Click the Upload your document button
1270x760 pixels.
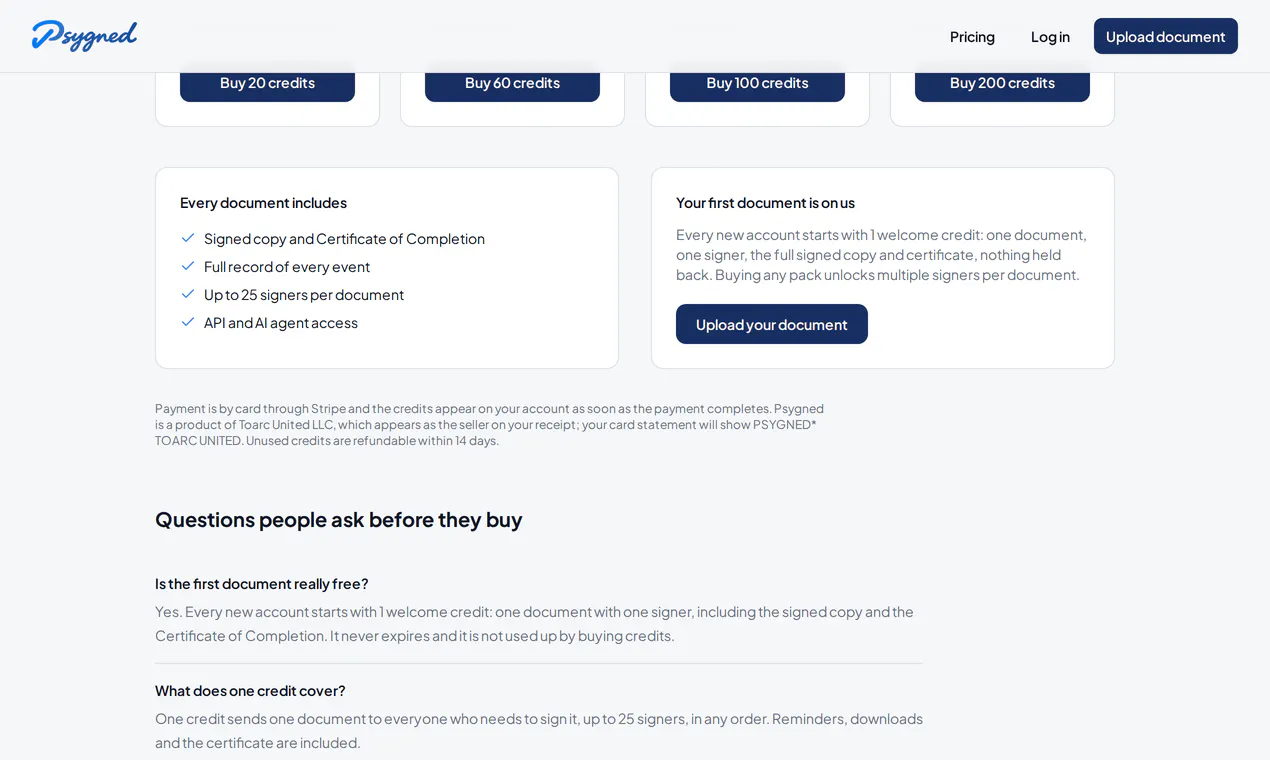tap(772, 324)
